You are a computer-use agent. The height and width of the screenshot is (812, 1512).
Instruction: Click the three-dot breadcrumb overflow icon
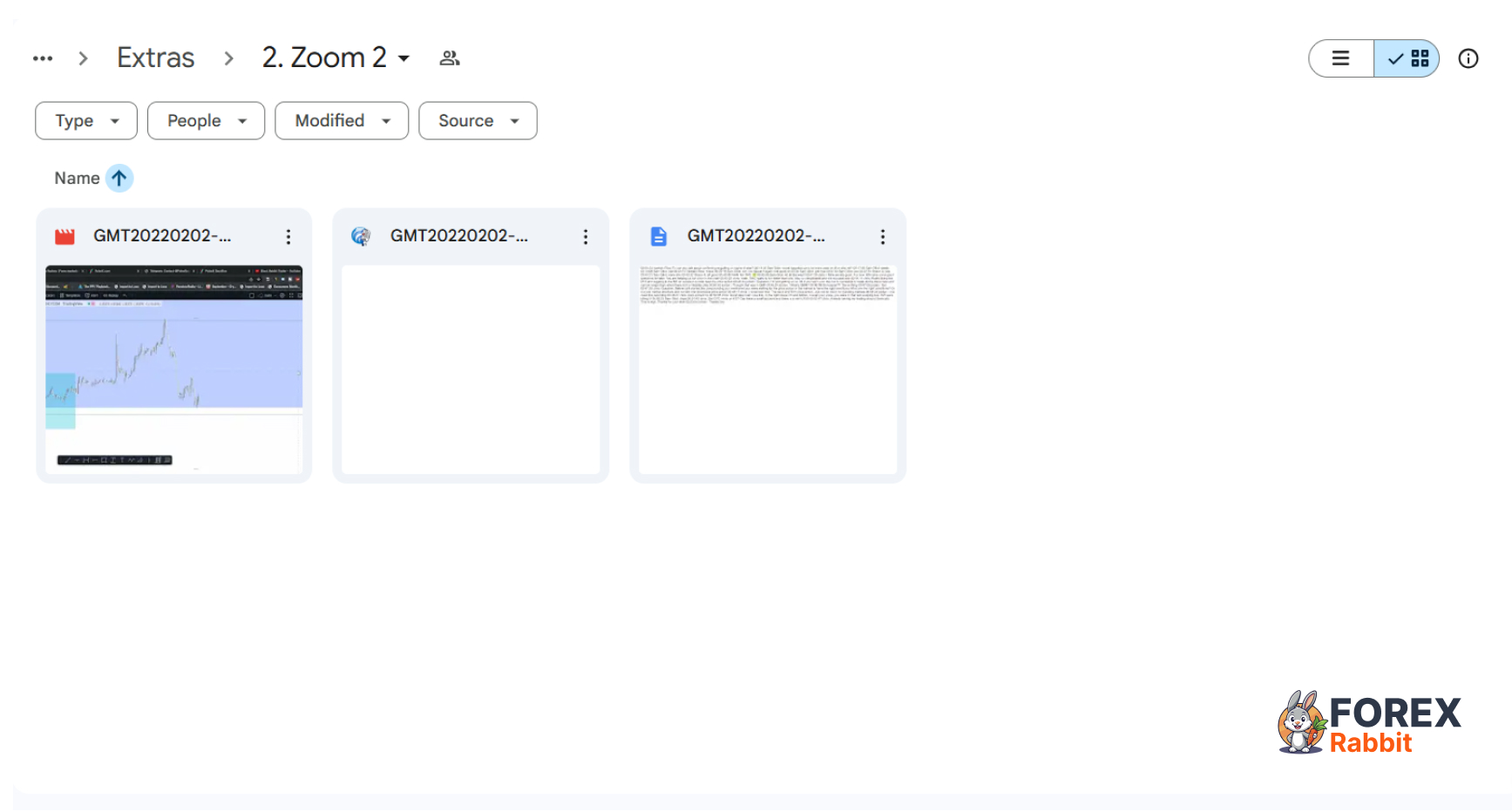point(43,58)
